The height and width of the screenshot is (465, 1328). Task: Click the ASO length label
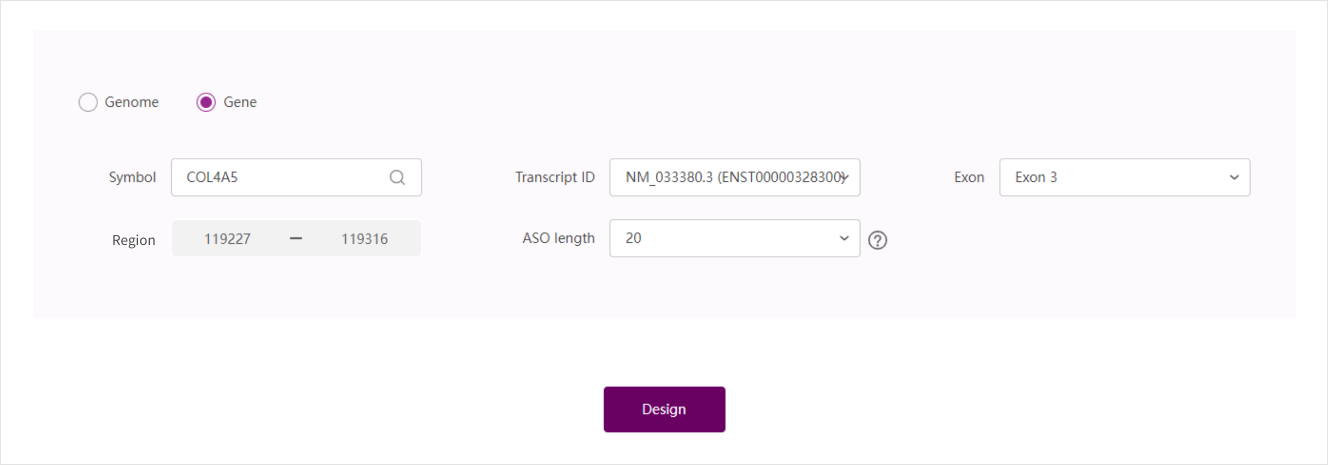coord(558,238)
